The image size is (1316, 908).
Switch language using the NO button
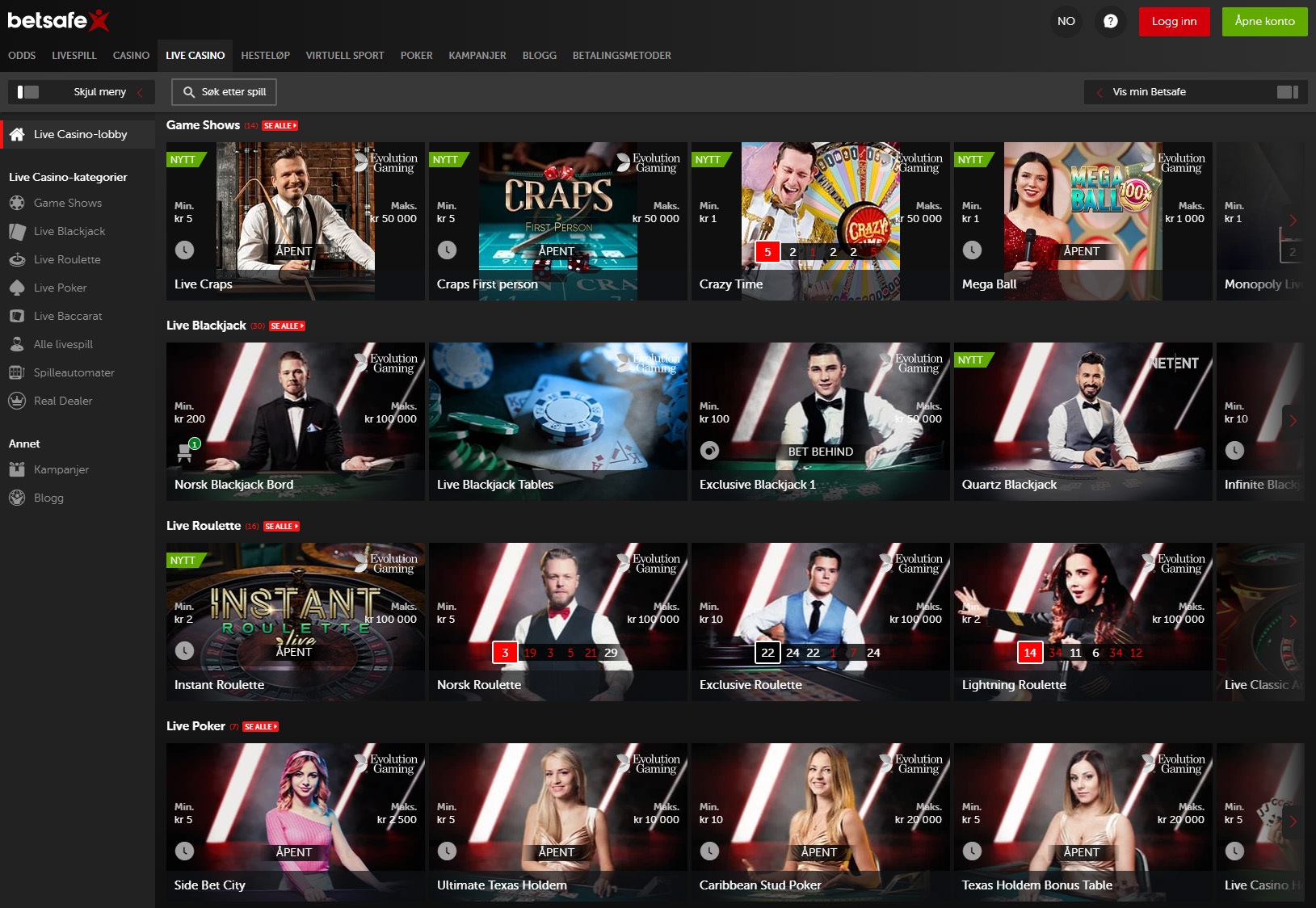point(1066,21)
